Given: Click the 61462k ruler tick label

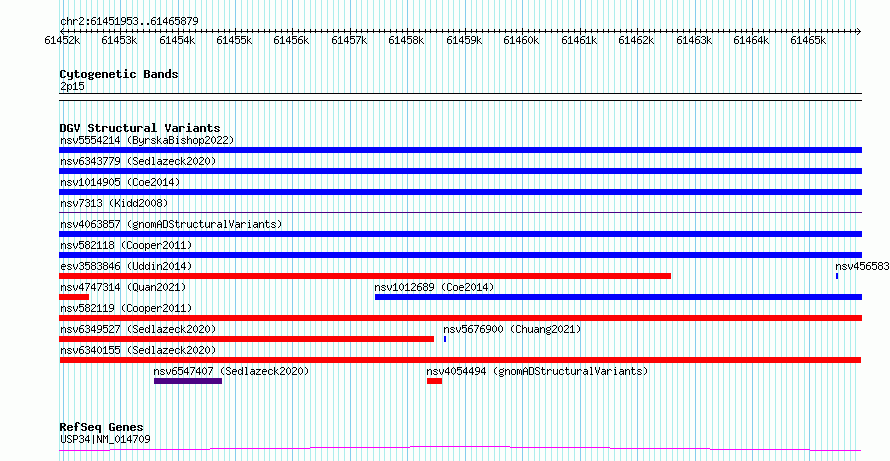Looking at the screenshot, I should pyautogui.click(x=636, y=40).
